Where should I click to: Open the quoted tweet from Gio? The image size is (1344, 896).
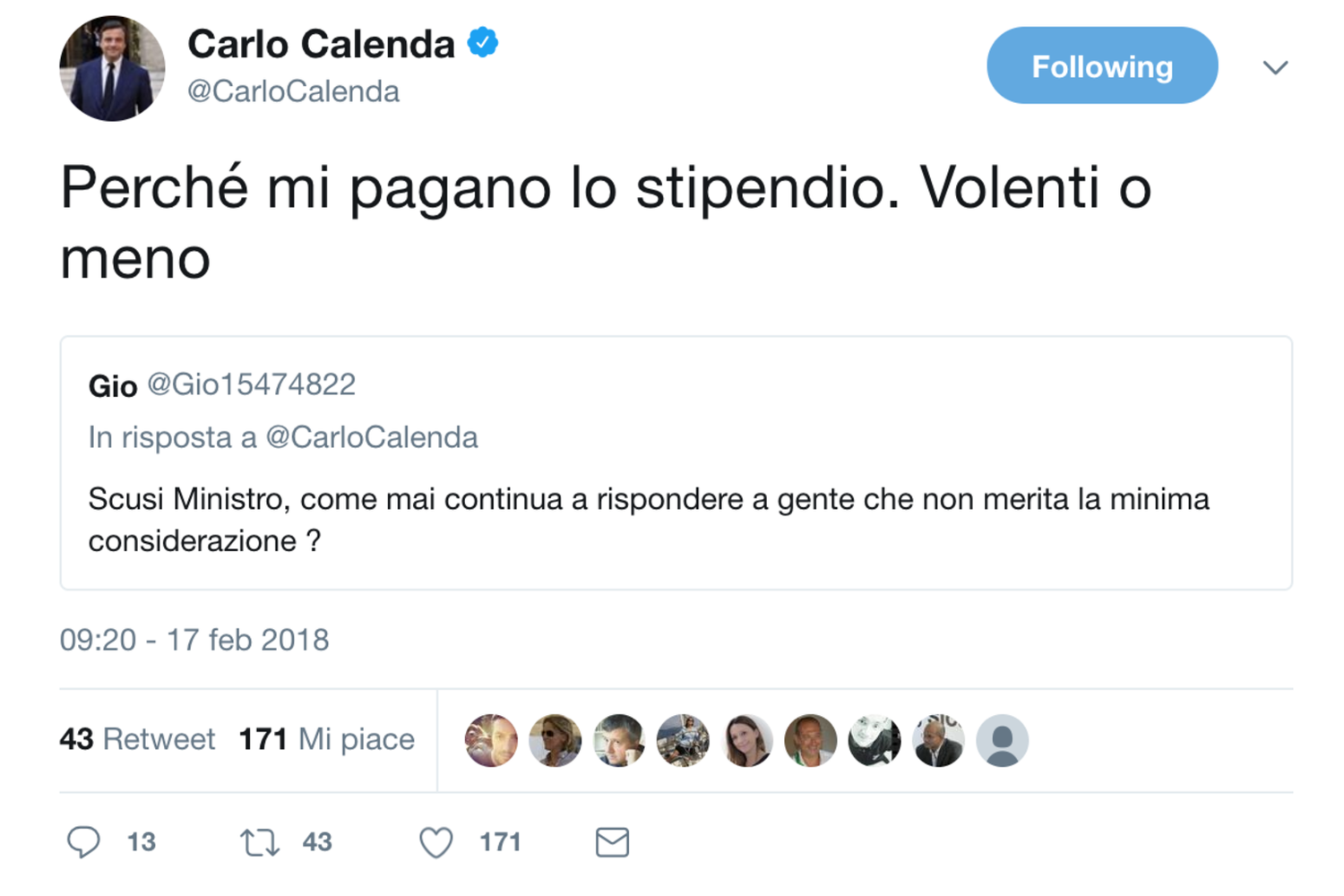pos(676,520)
